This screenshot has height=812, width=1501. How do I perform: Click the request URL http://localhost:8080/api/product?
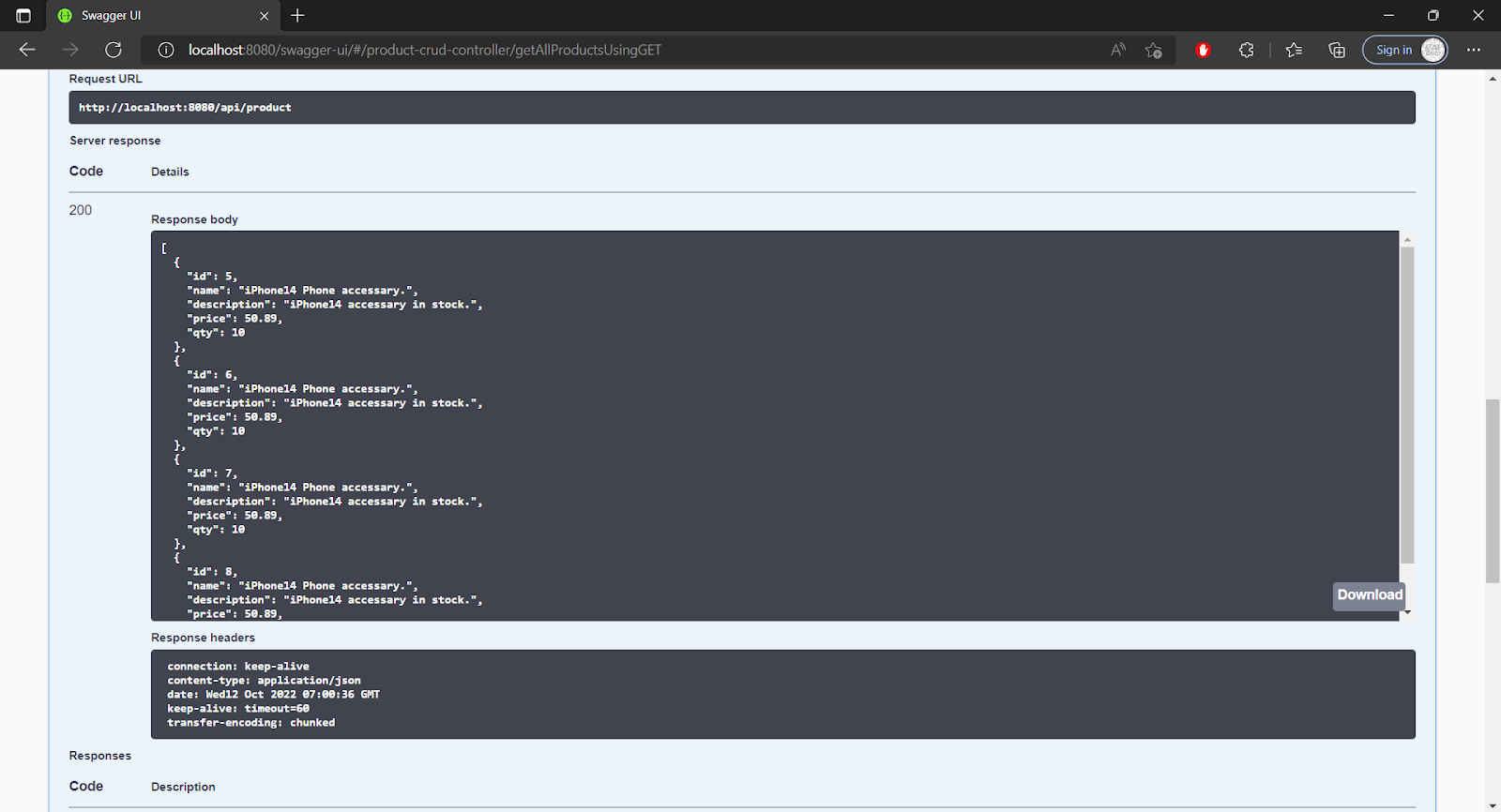point(185,108)
